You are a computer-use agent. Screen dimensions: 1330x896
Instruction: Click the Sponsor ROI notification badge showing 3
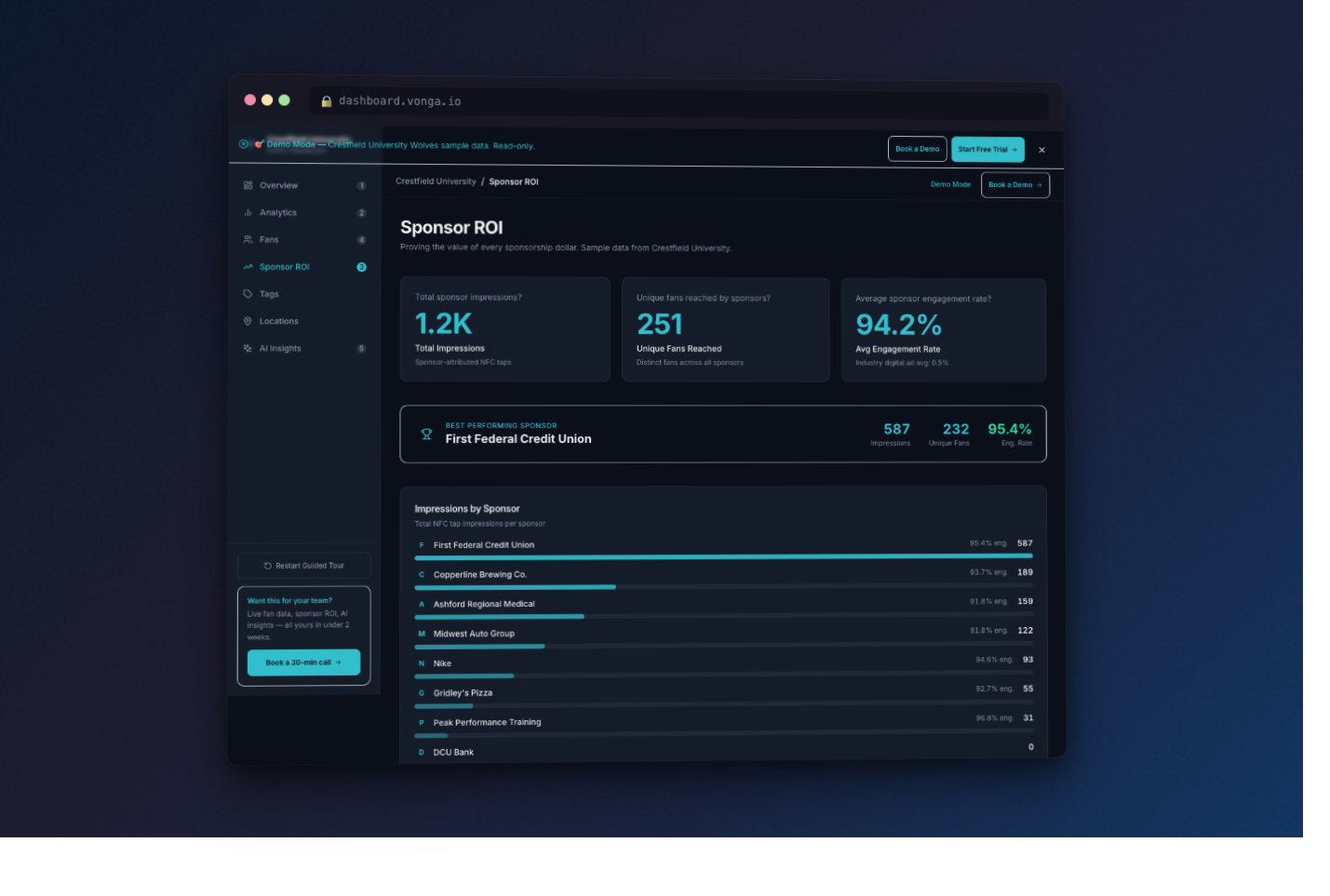point(362,267)
